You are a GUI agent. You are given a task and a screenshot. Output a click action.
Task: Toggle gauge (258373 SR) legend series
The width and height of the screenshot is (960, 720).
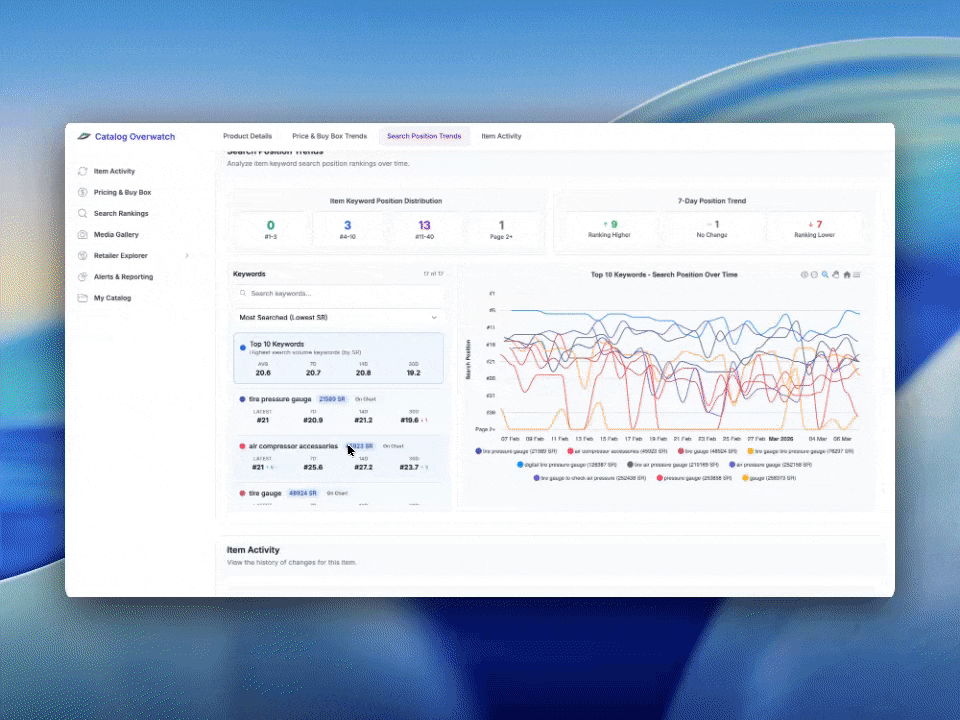[769, 478]
